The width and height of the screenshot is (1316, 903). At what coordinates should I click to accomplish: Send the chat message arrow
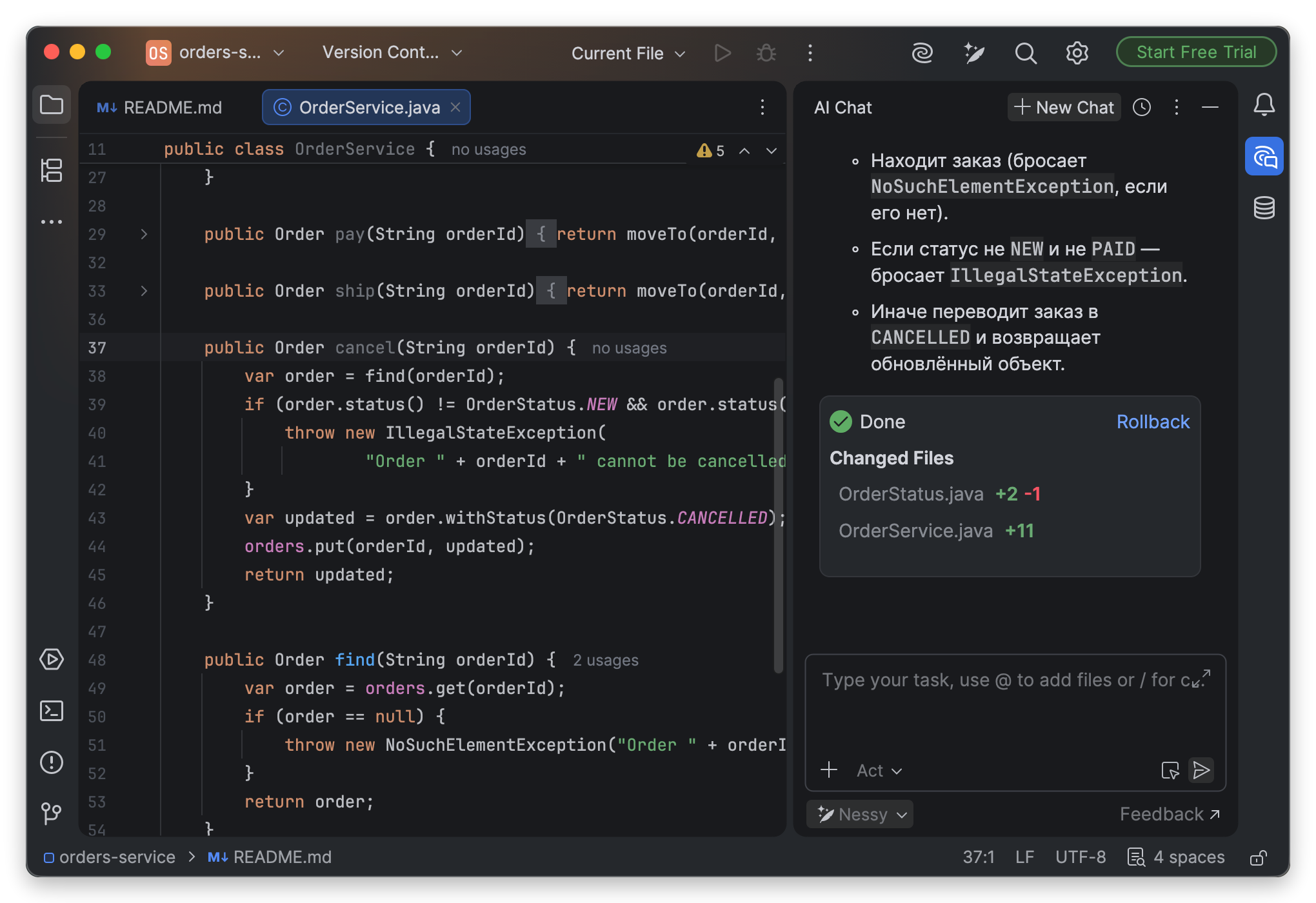[1201, 770]
